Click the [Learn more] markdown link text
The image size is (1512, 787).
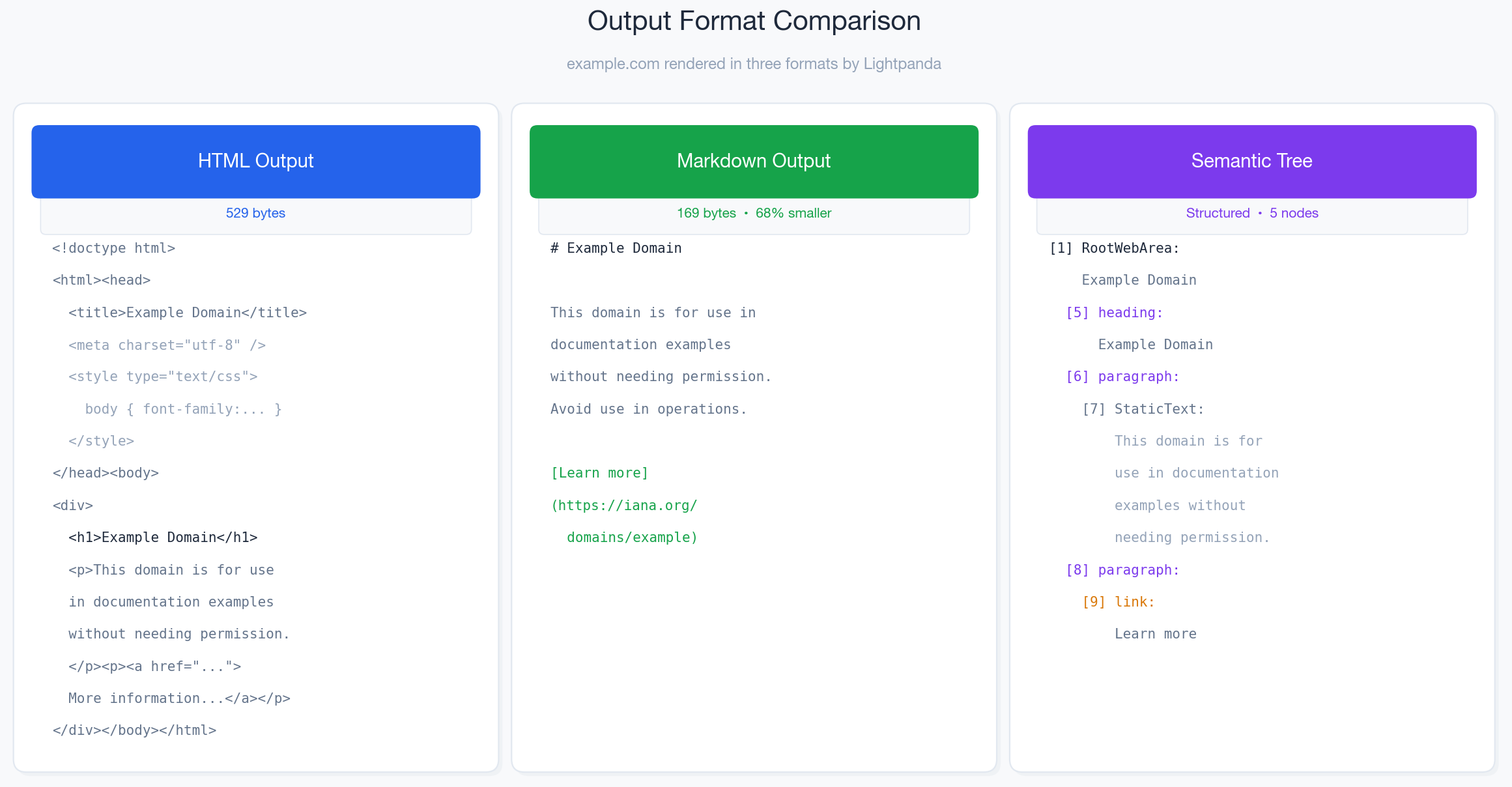pos(599,473)
